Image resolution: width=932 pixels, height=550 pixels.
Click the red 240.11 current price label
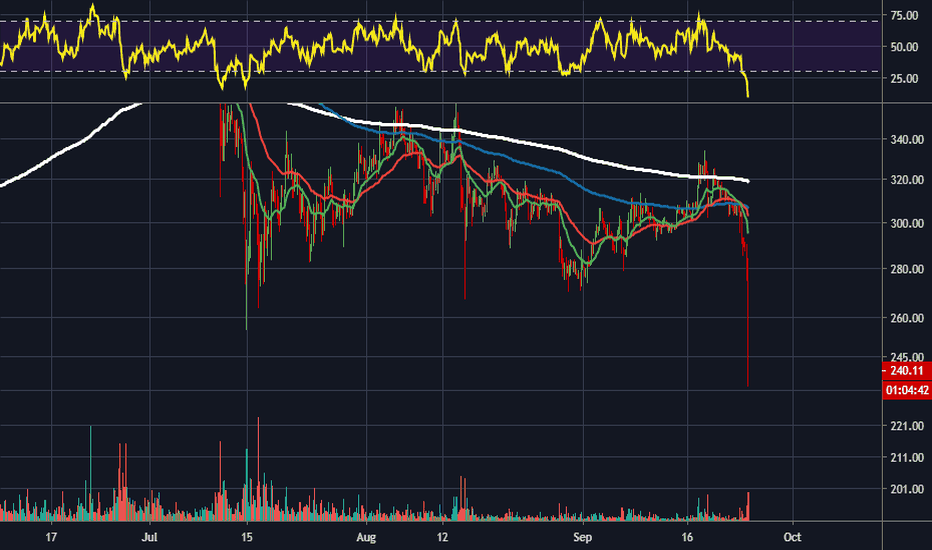(x=907, y=371)
